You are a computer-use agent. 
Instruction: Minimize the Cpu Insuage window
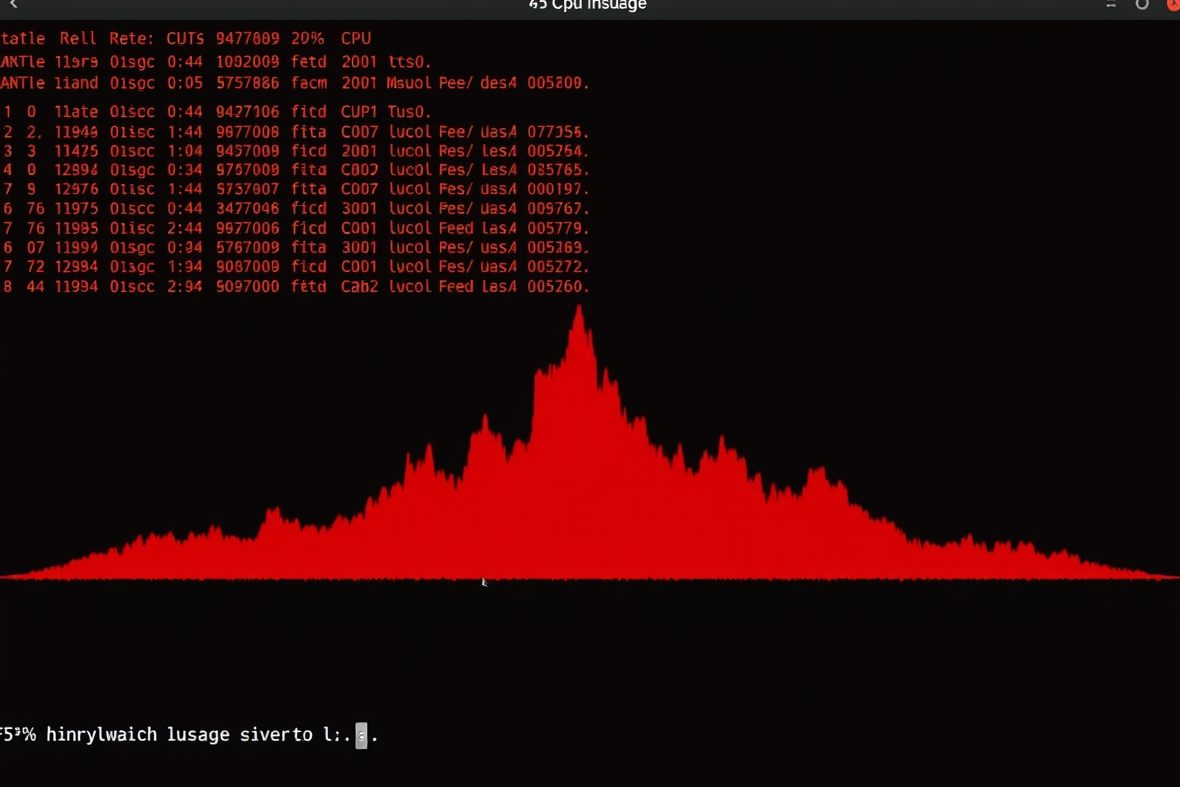click(1111, 5)
